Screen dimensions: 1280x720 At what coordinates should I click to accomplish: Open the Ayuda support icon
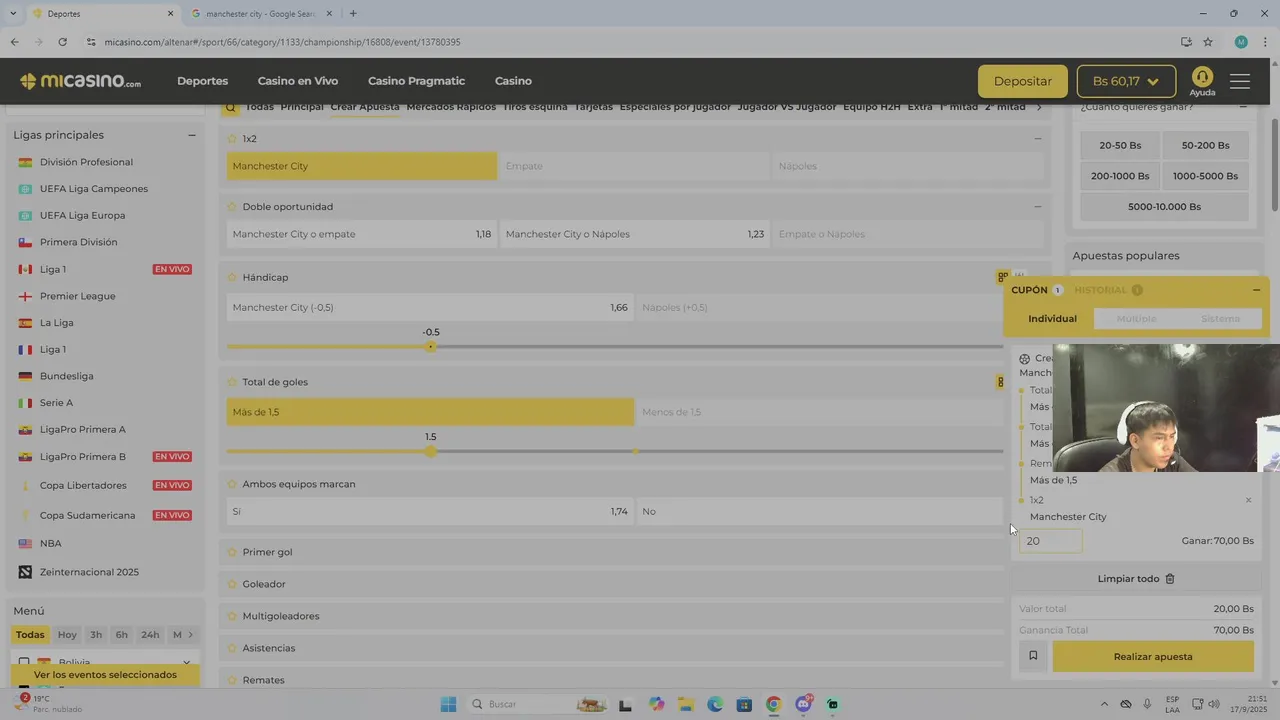[1202, 81]
